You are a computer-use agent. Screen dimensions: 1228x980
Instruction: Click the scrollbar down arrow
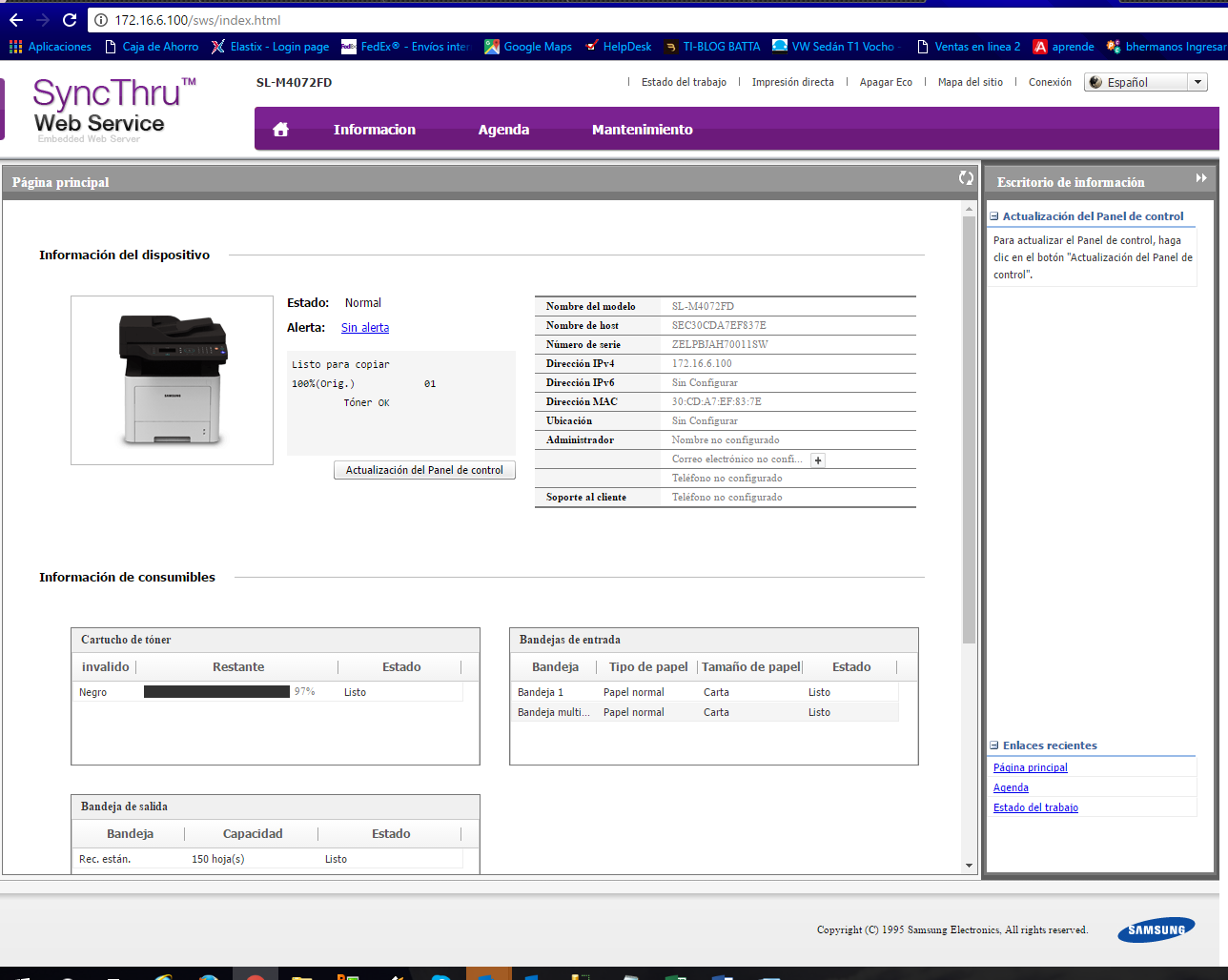[969, 866]
